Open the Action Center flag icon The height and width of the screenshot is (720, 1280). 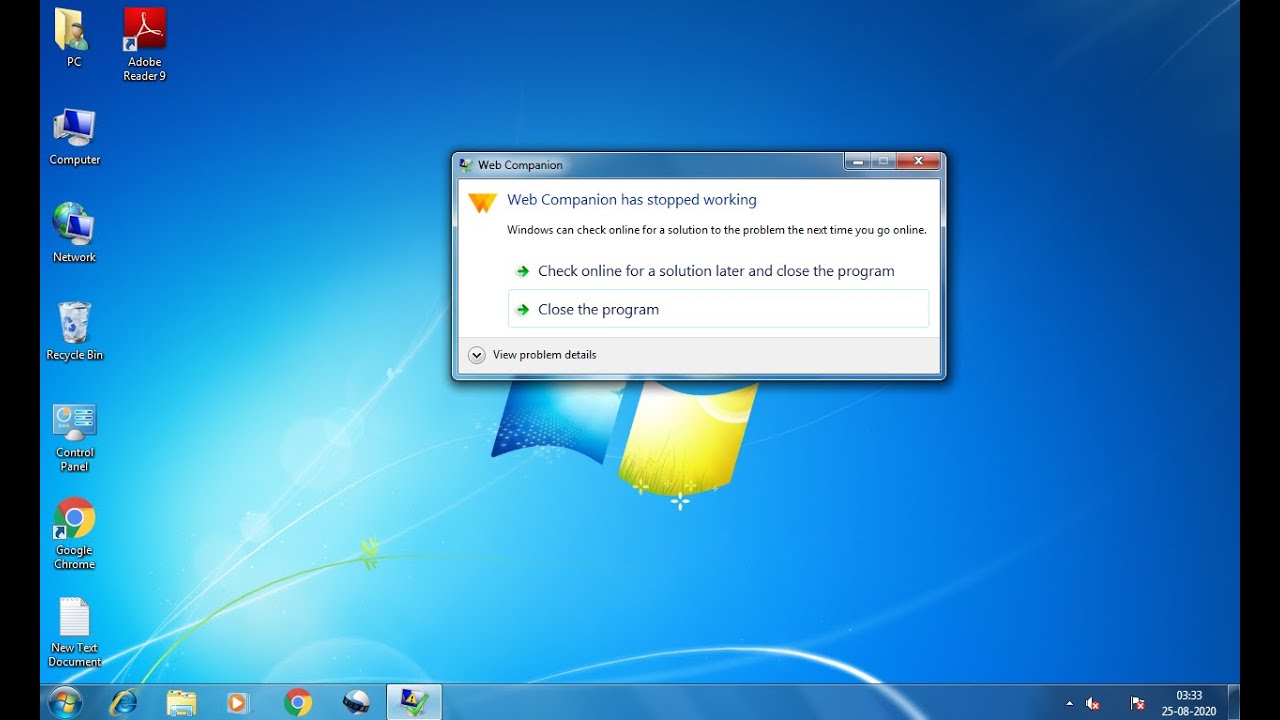tap(1137, 703)
